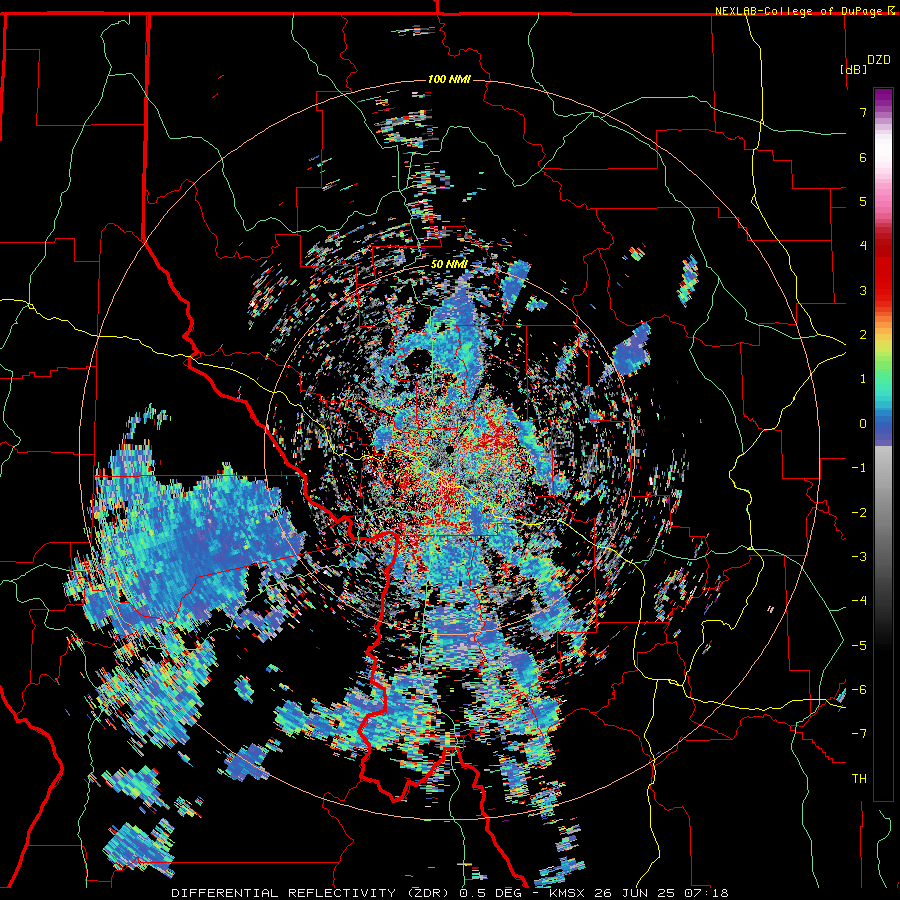900x900 pixels.
Task: Click the -1 value on color scale
Action: (x=859, y=468)
